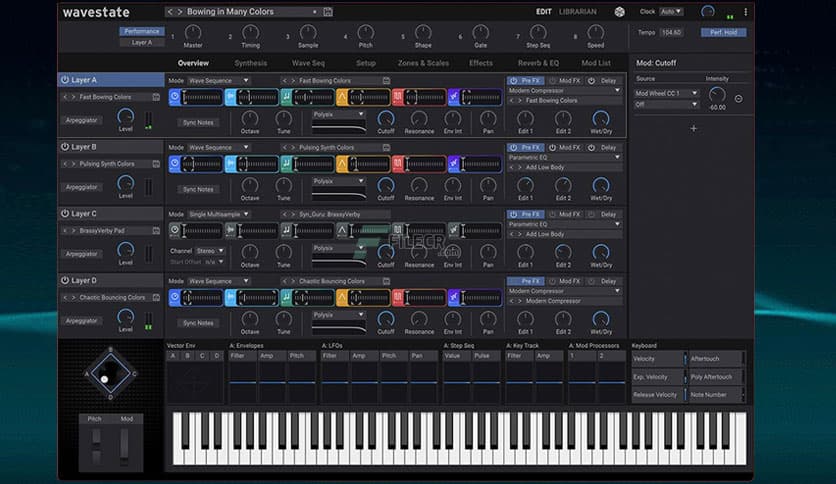Select Layer A blue Timing lane icon
This screenshot has width=836, height=484.
click(x=175, y=97)
